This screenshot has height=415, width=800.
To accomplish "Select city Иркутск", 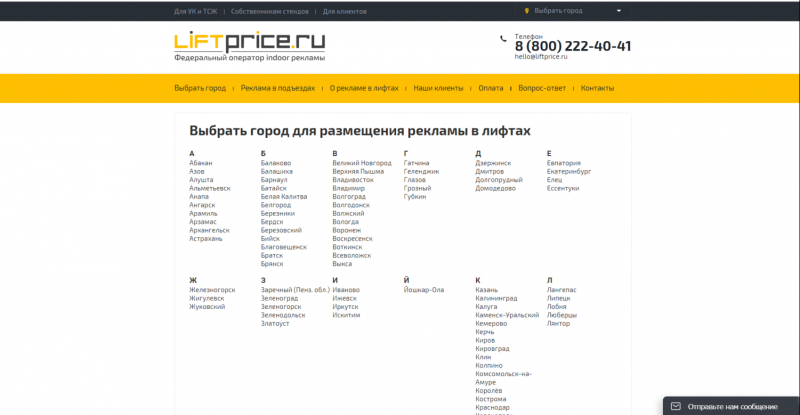I will pos(345,307).
